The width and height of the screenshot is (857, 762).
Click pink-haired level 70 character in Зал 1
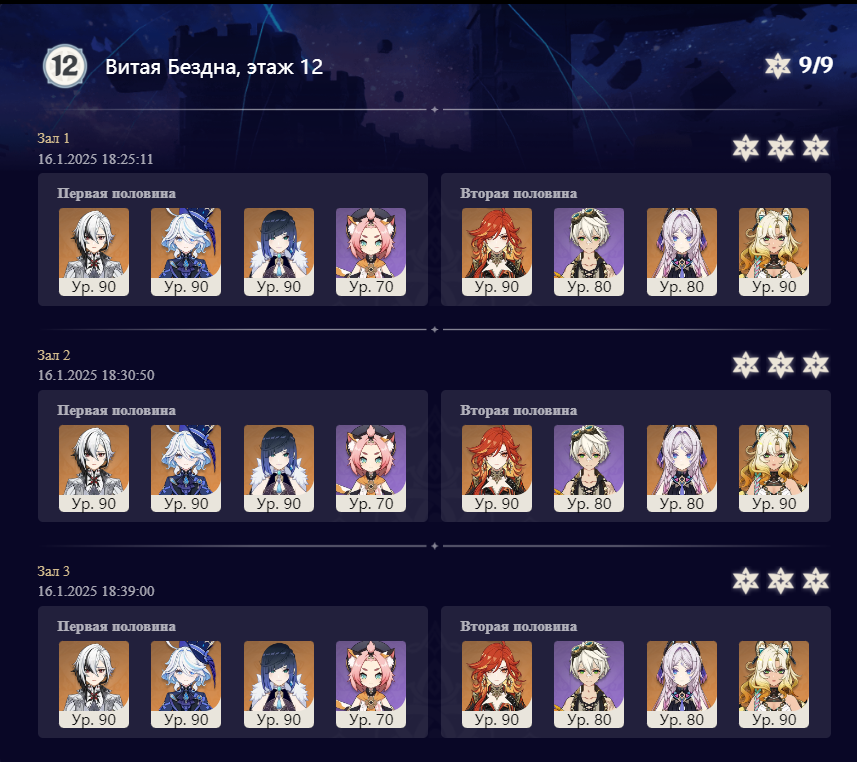[x=371, y=251]
